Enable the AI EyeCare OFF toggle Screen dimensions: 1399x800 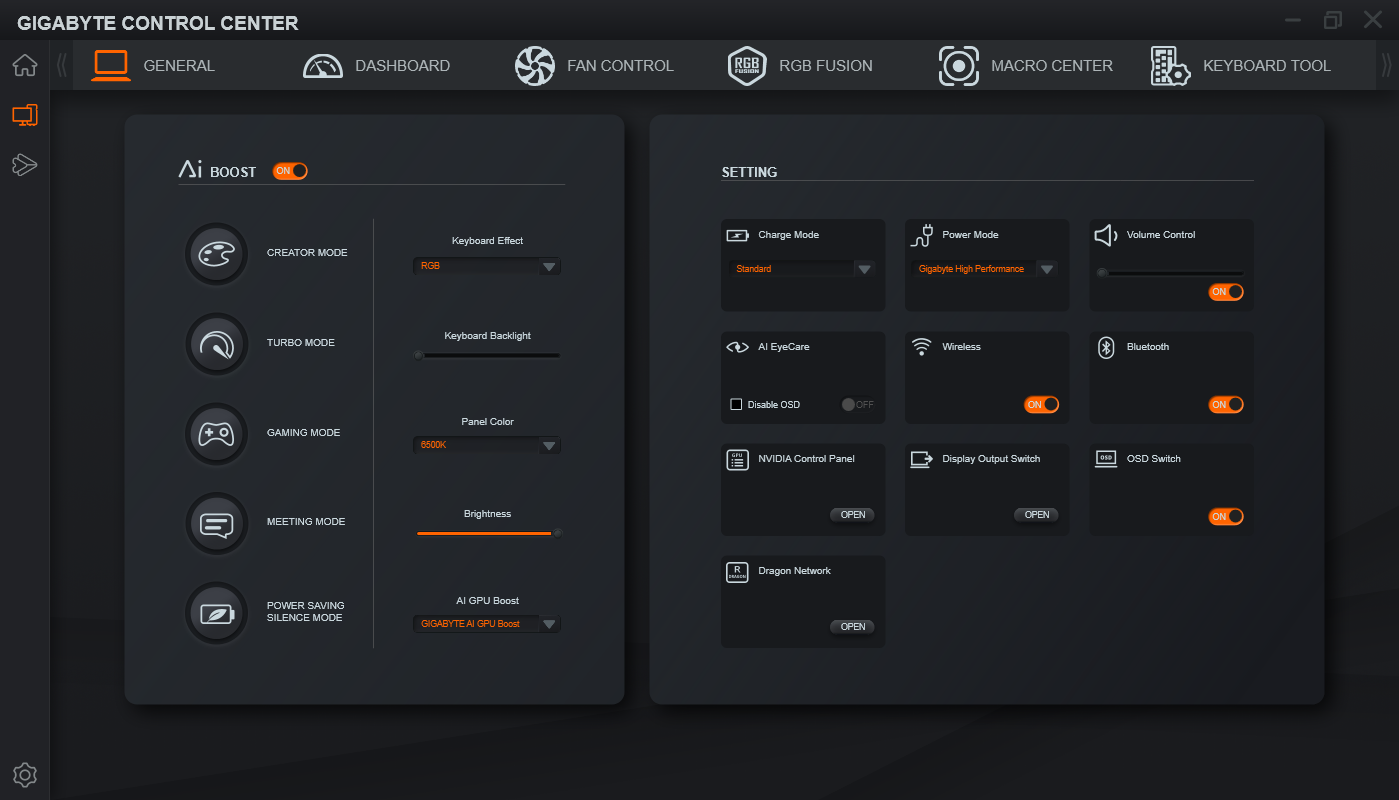[x=858, y=405]
